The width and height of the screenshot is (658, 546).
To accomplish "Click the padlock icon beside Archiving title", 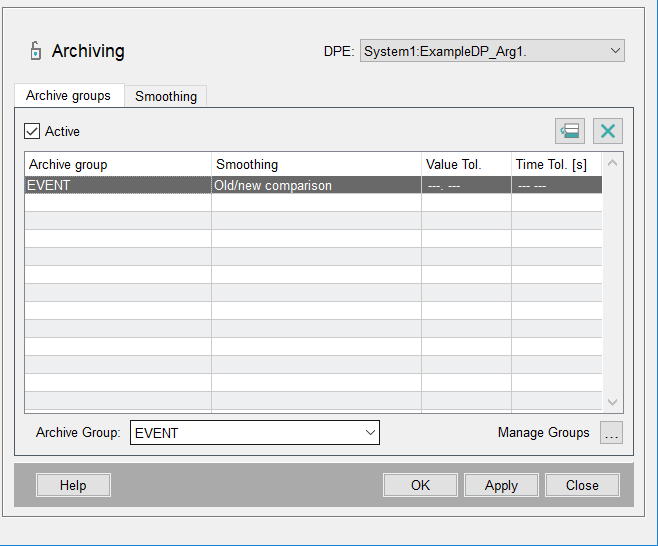I will coord(36,51).
